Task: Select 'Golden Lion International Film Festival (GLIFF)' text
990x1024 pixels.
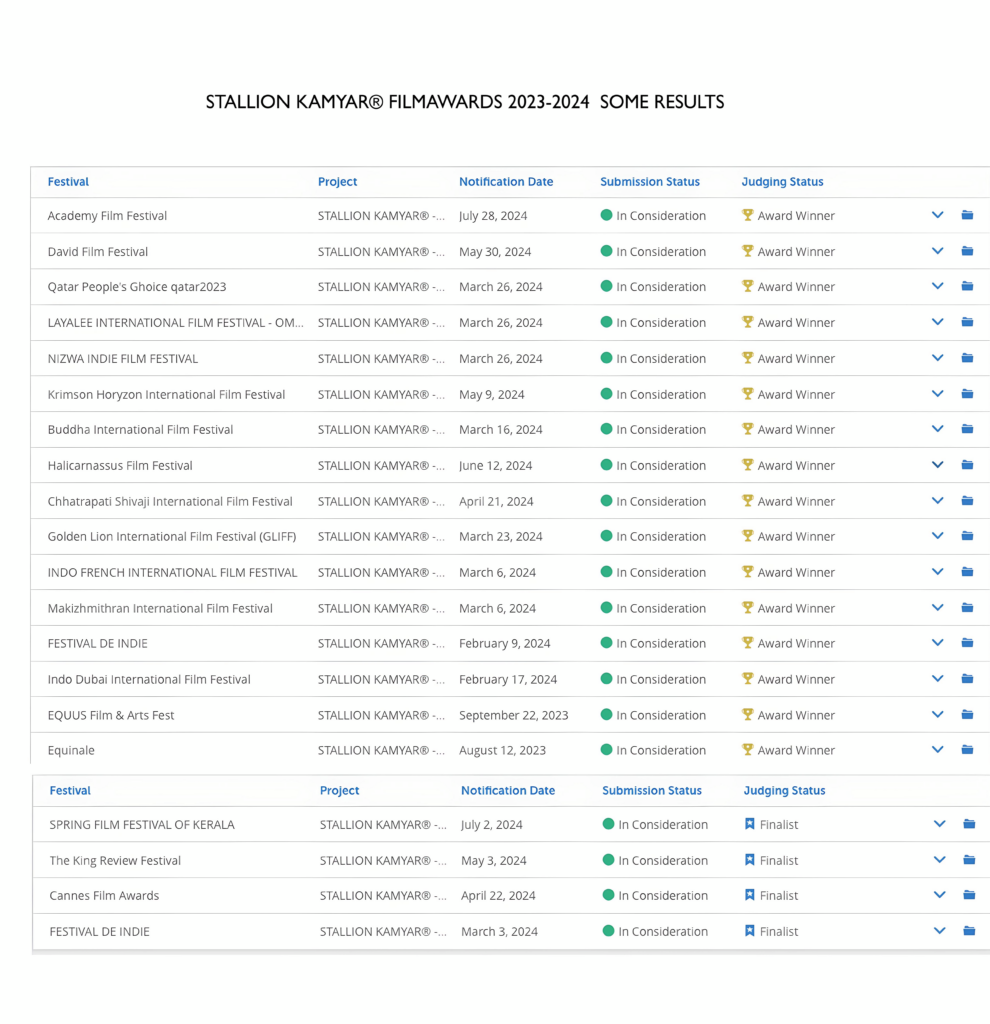Action: (x=172, y=537)
